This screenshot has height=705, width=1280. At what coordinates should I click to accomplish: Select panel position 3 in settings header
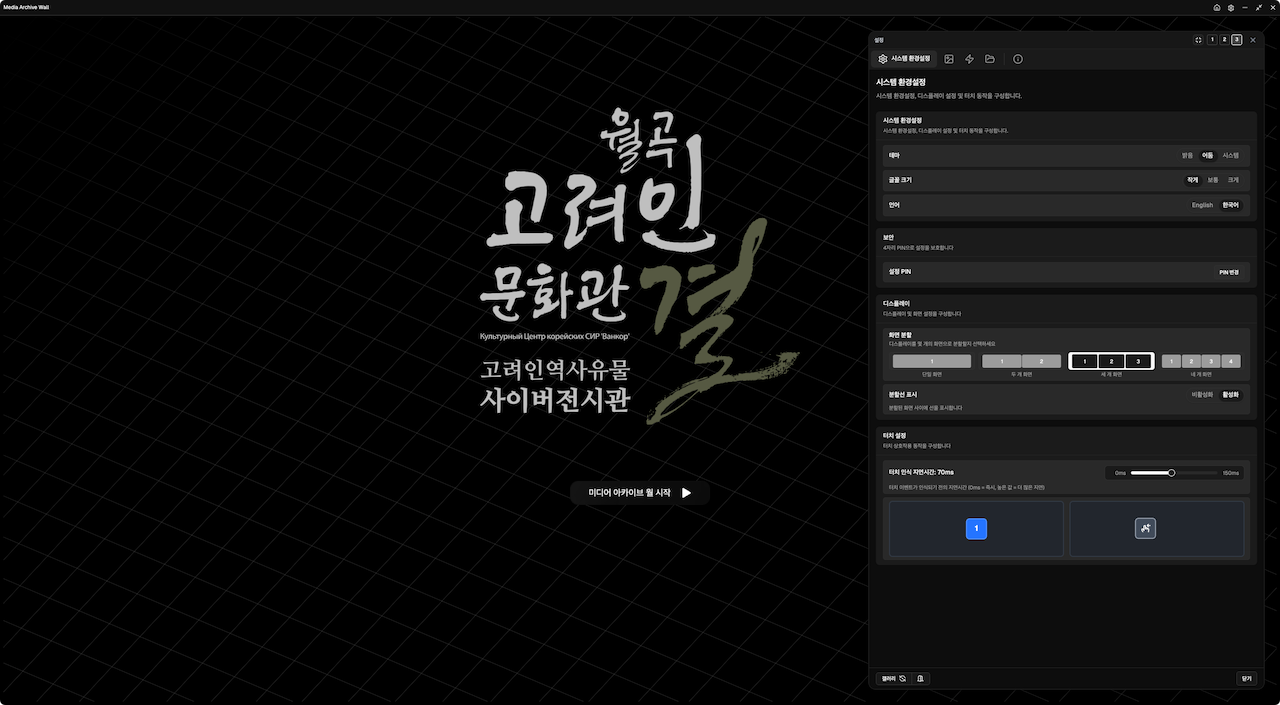(1236, 40)
